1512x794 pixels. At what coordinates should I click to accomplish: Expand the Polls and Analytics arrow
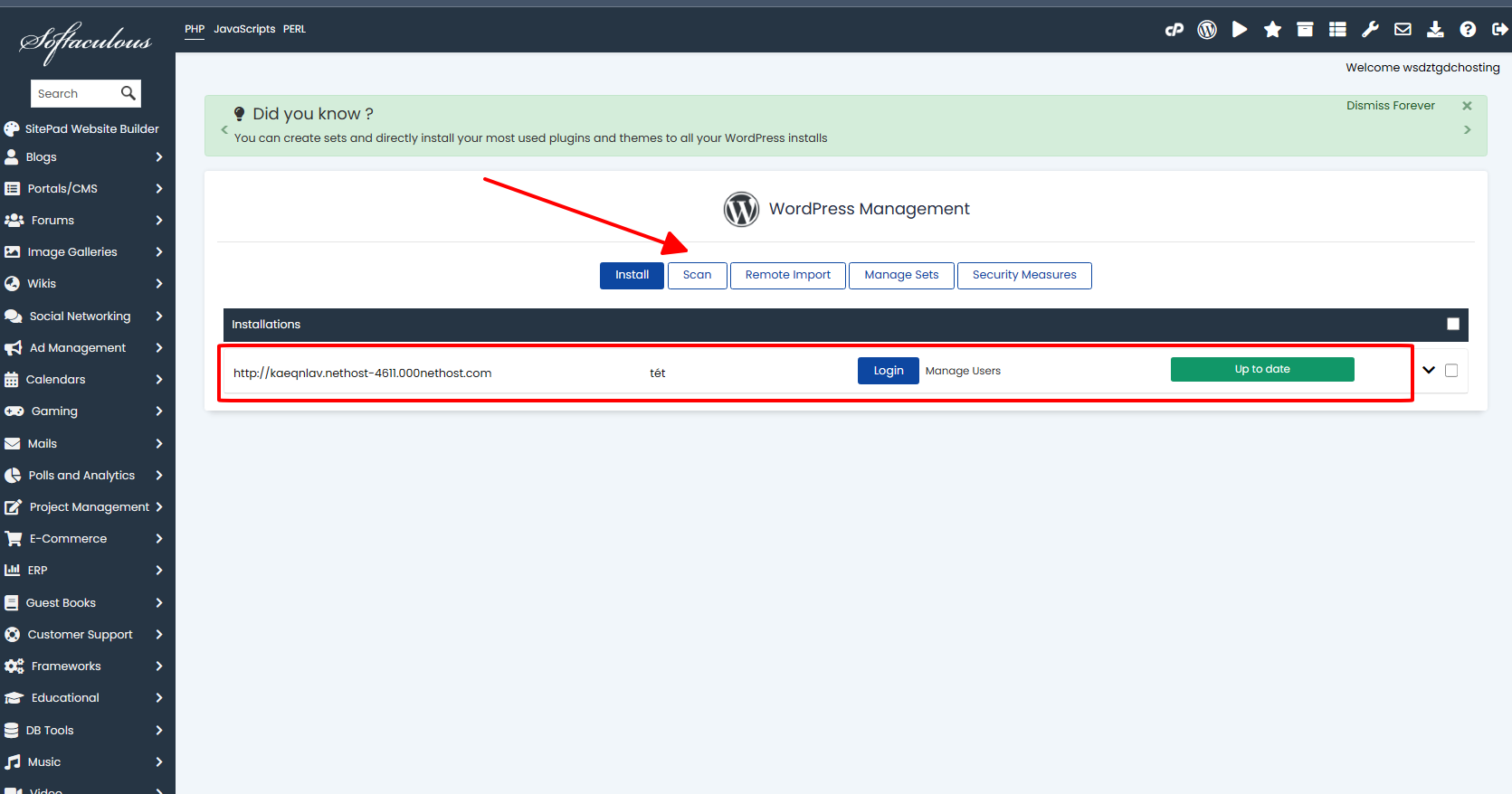coord(159,475)
